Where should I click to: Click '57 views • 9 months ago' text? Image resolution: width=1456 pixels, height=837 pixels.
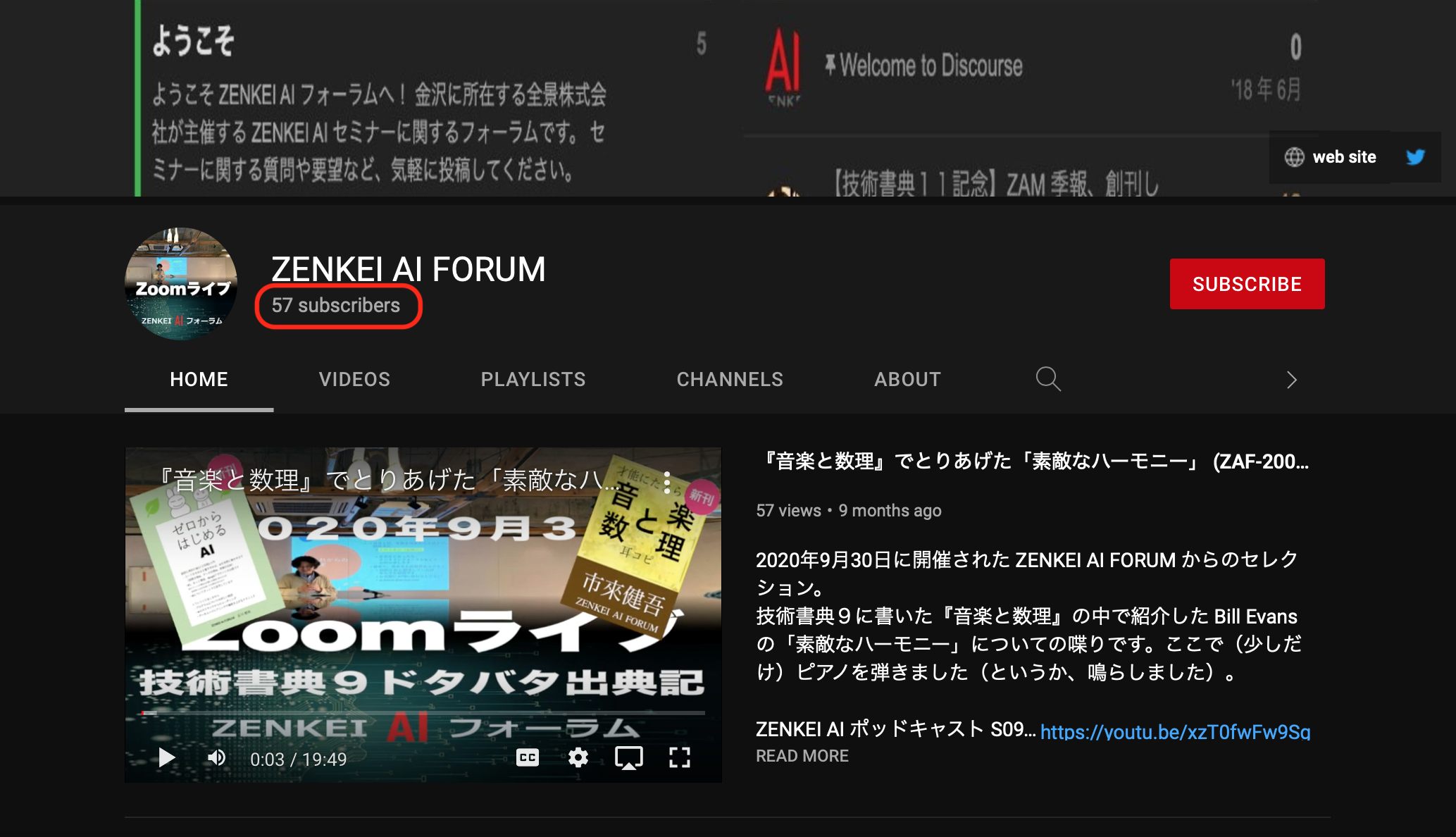849,510
